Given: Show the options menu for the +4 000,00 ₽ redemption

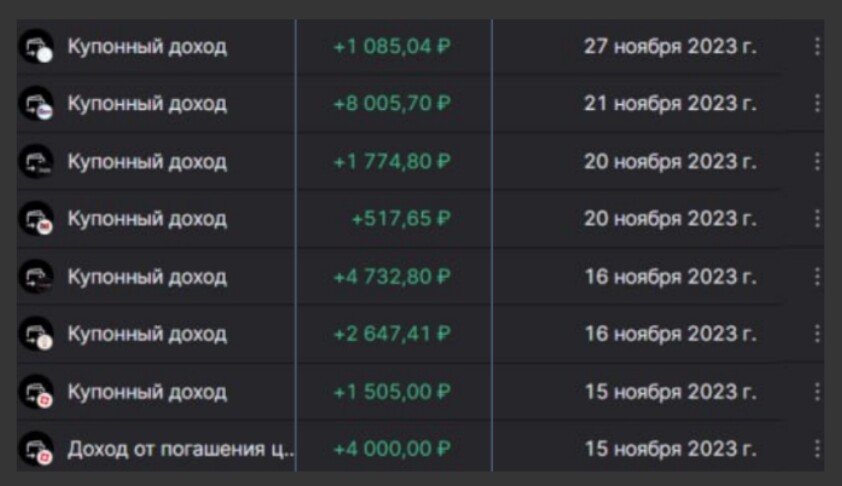Looking at the screenshot, I should (x=817, y=449).
